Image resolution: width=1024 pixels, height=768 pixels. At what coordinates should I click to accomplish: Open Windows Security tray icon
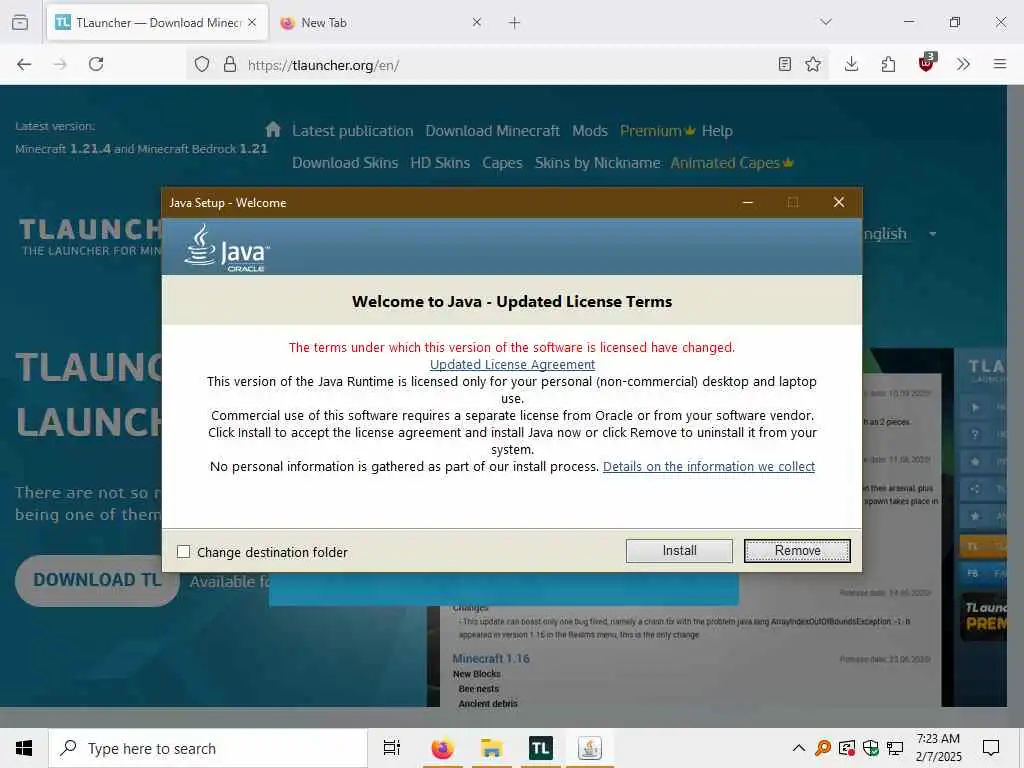tap(871, 748)
